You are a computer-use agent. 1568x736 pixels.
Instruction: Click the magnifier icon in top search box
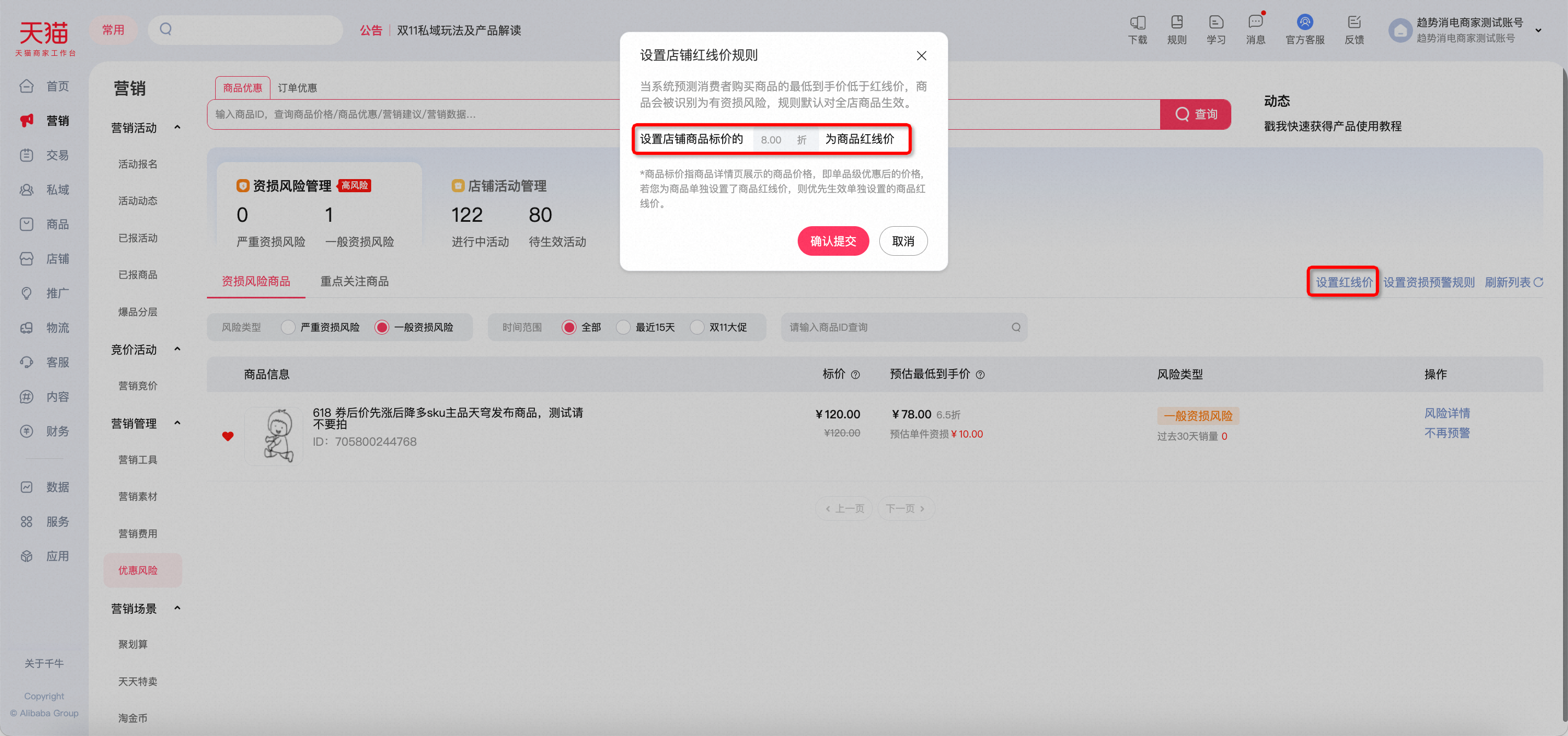[165, 29]
